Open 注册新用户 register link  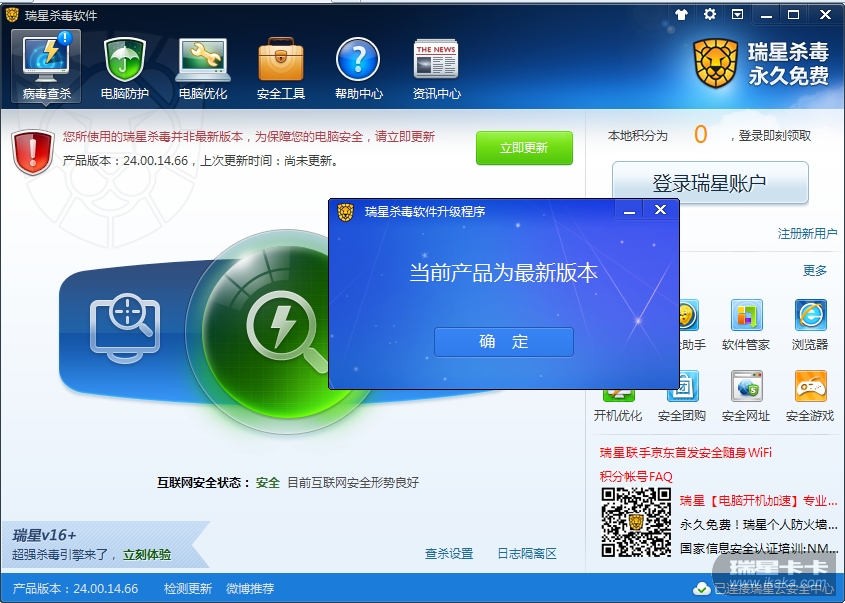[x=807, y=233]
